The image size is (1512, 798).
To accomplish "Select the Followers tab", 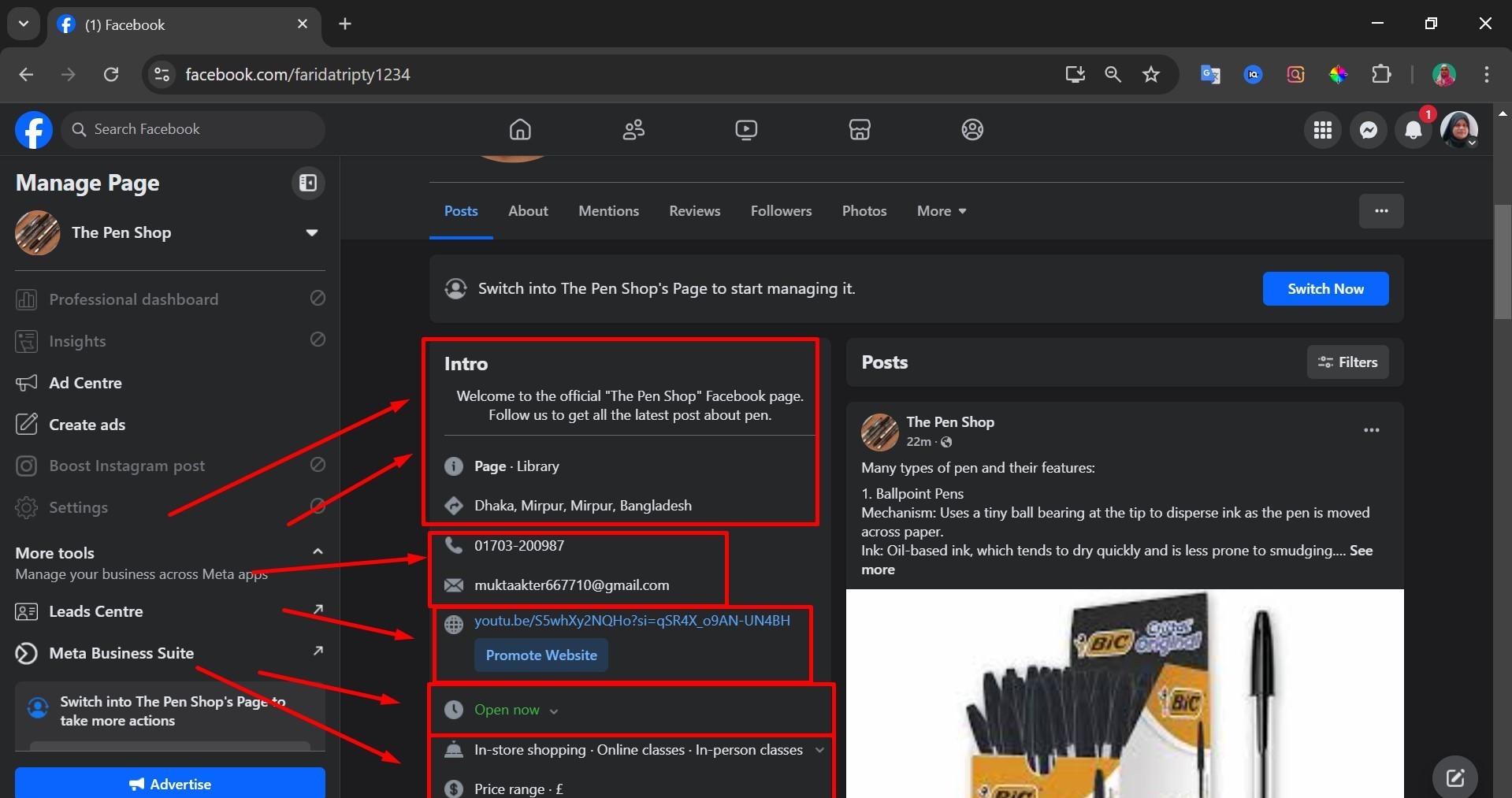I will (781, 211).
